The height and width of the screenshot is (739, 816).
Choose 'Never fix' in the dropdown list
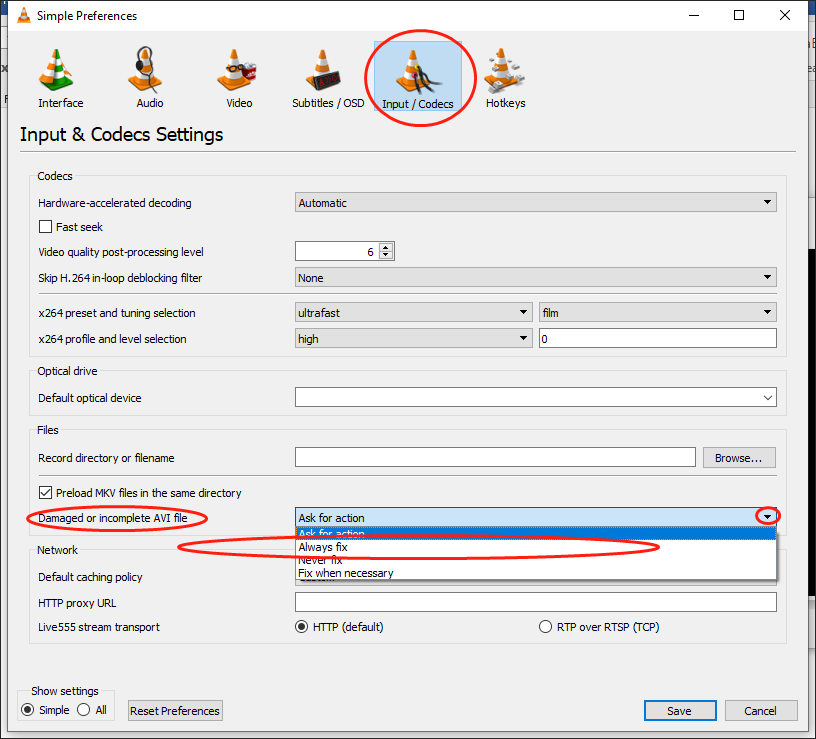click(x=536, y=560)
